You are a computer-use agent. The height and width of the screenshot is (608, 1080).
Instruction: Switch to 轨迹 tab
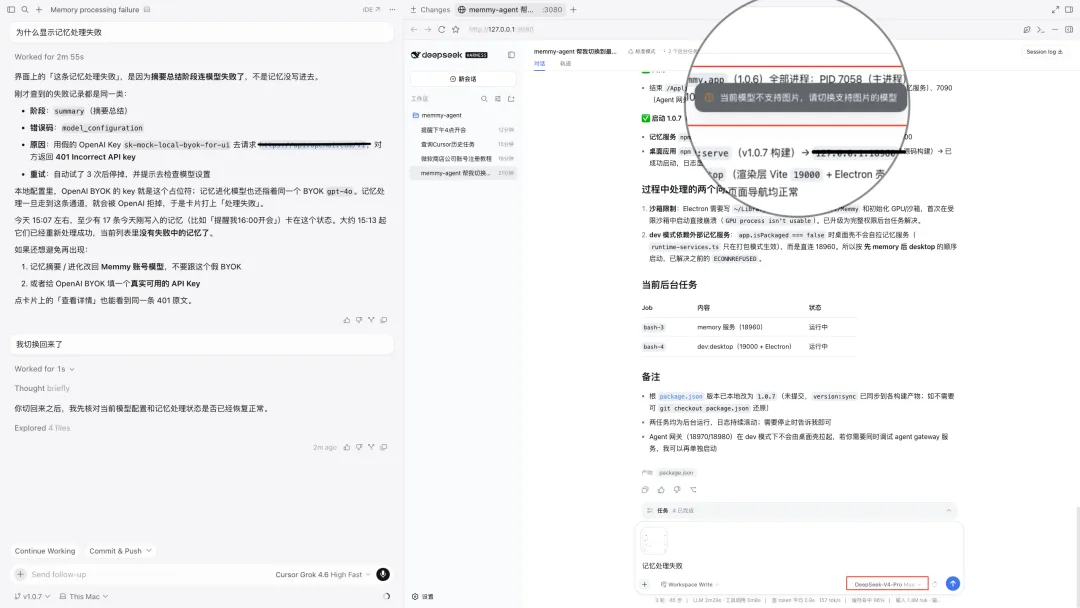[x=565, y=63]
